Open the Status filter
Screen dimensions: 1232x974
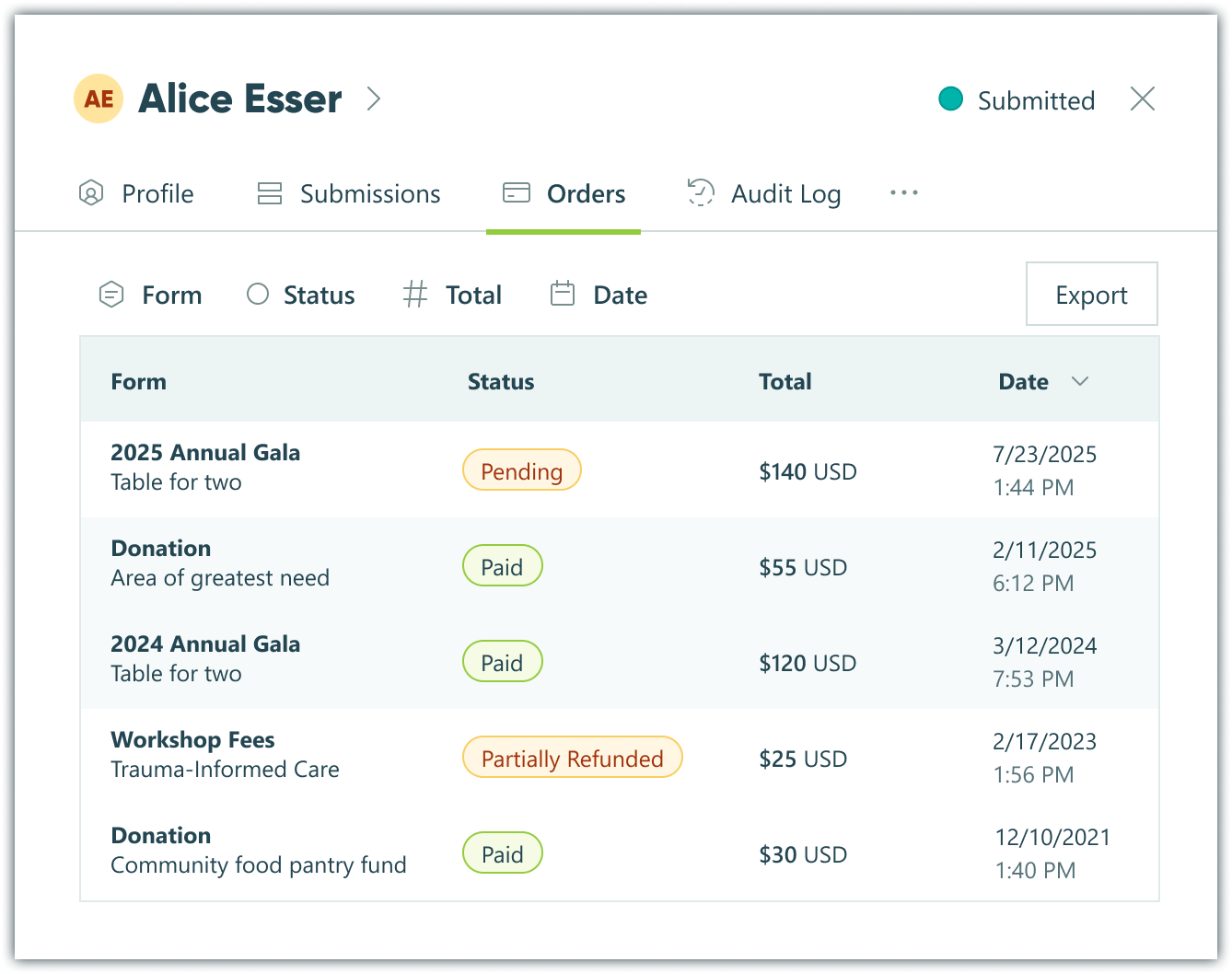tap(300, 295)
